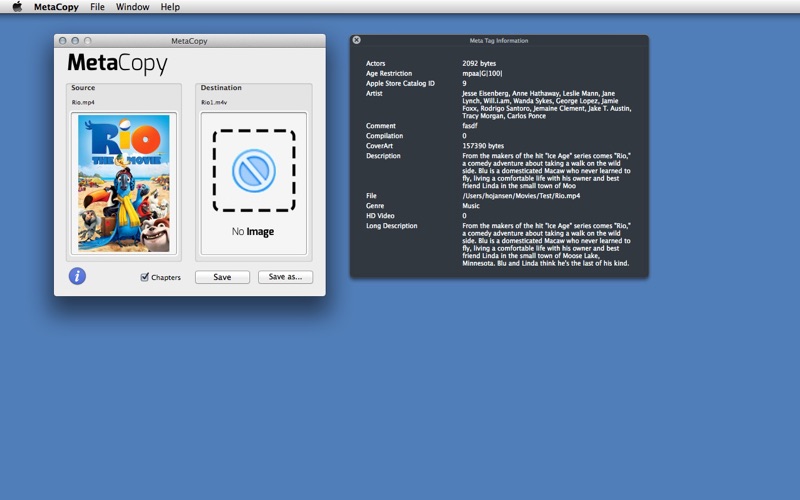This screenshot has height=500, width=800.
Task: Close the Meta Tag Information panel
Action: click(x=357, y=40)
